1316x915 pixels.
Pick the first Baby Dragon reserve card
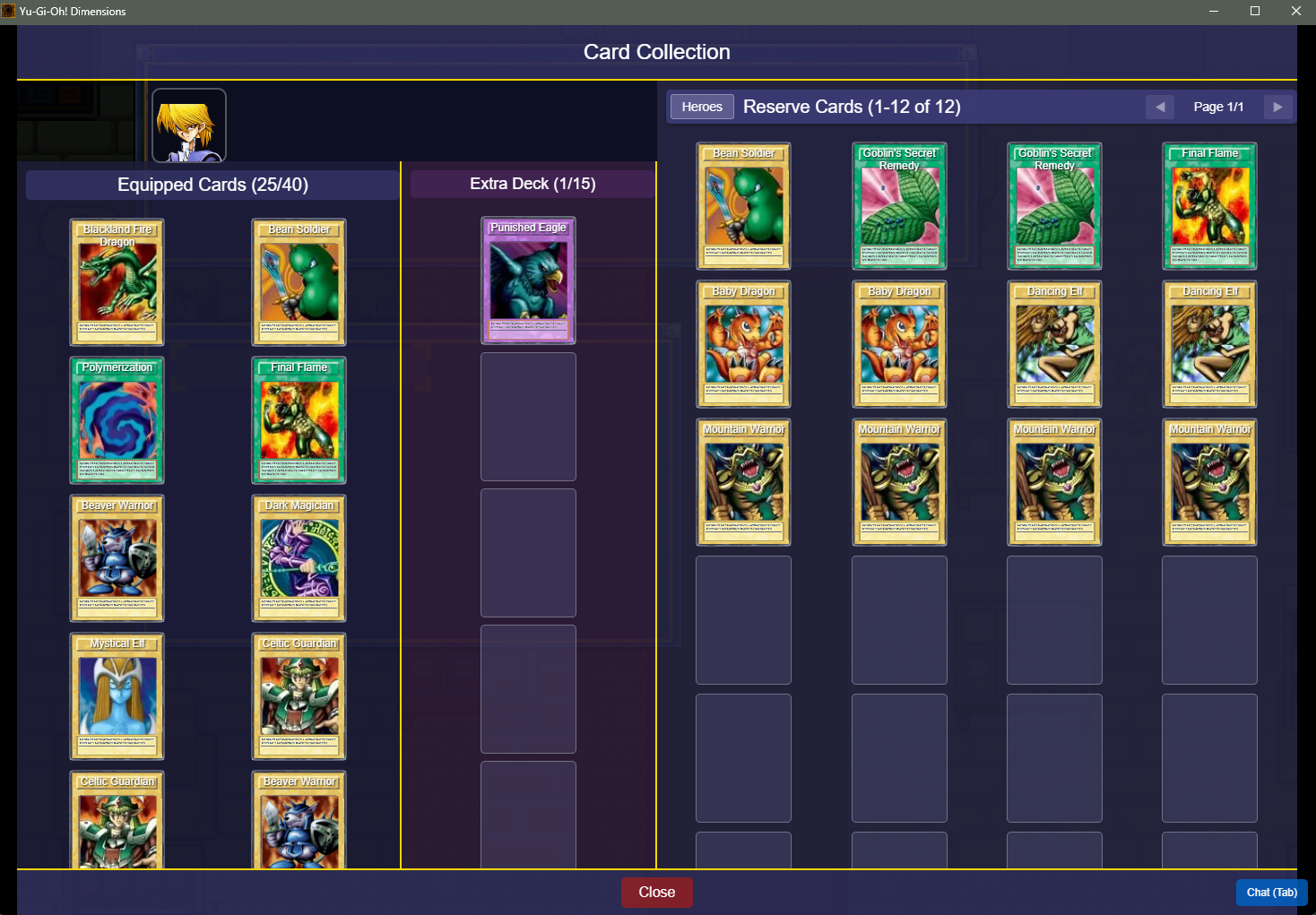(743, 344)
